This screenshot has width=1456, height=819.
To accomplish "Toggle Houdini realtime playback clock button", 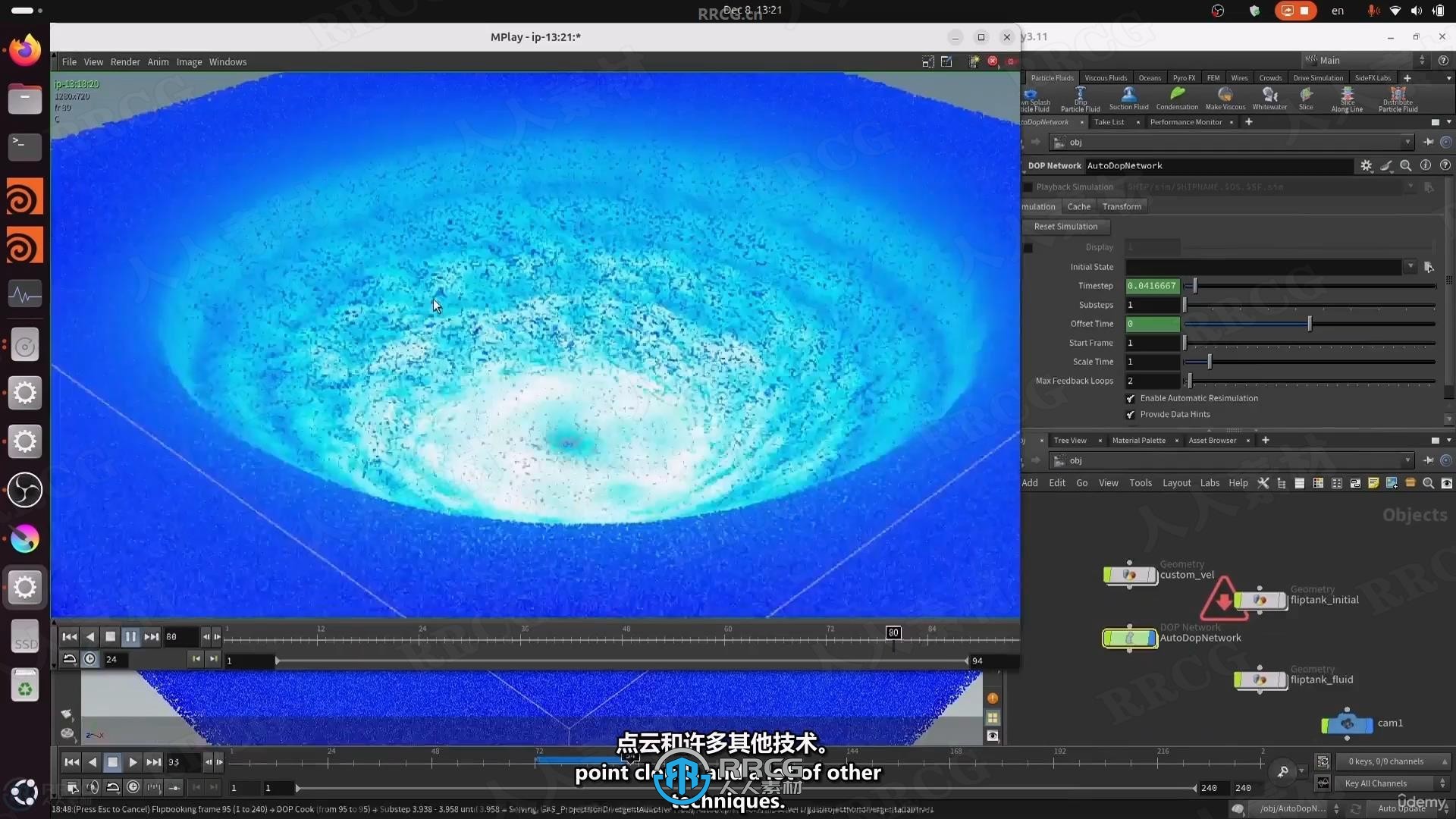I will [133, 788].
